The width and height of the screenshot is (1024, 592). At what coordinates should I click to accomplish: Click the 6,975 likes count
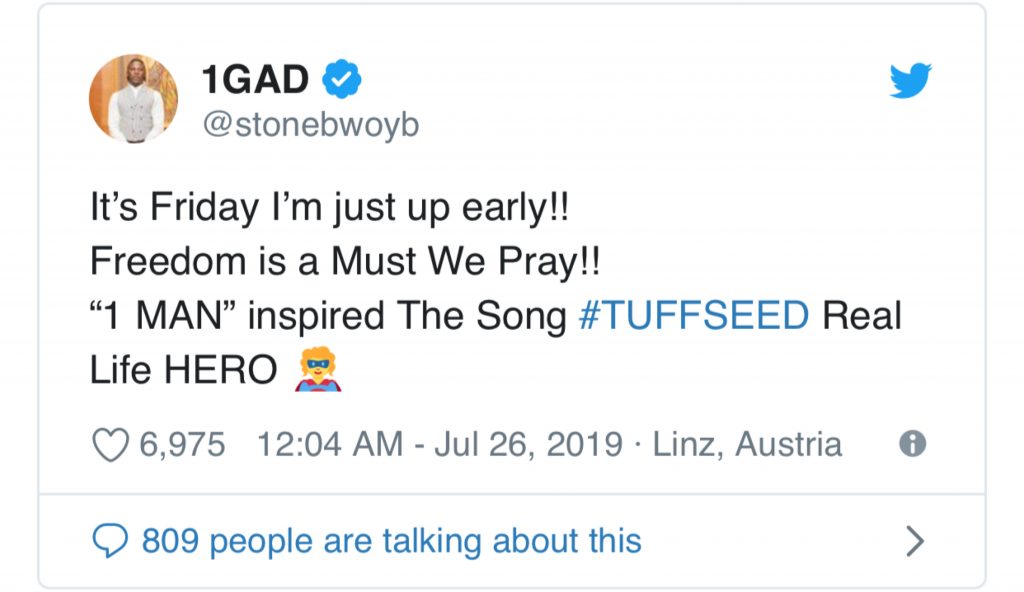point(182,444)
